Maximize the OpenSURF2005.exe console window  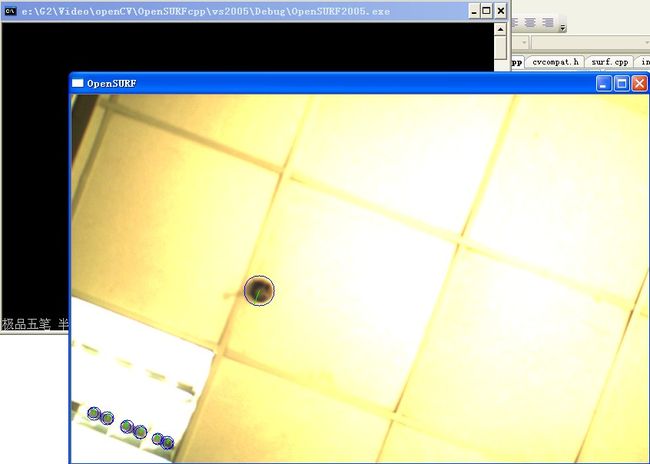(487, 11)
